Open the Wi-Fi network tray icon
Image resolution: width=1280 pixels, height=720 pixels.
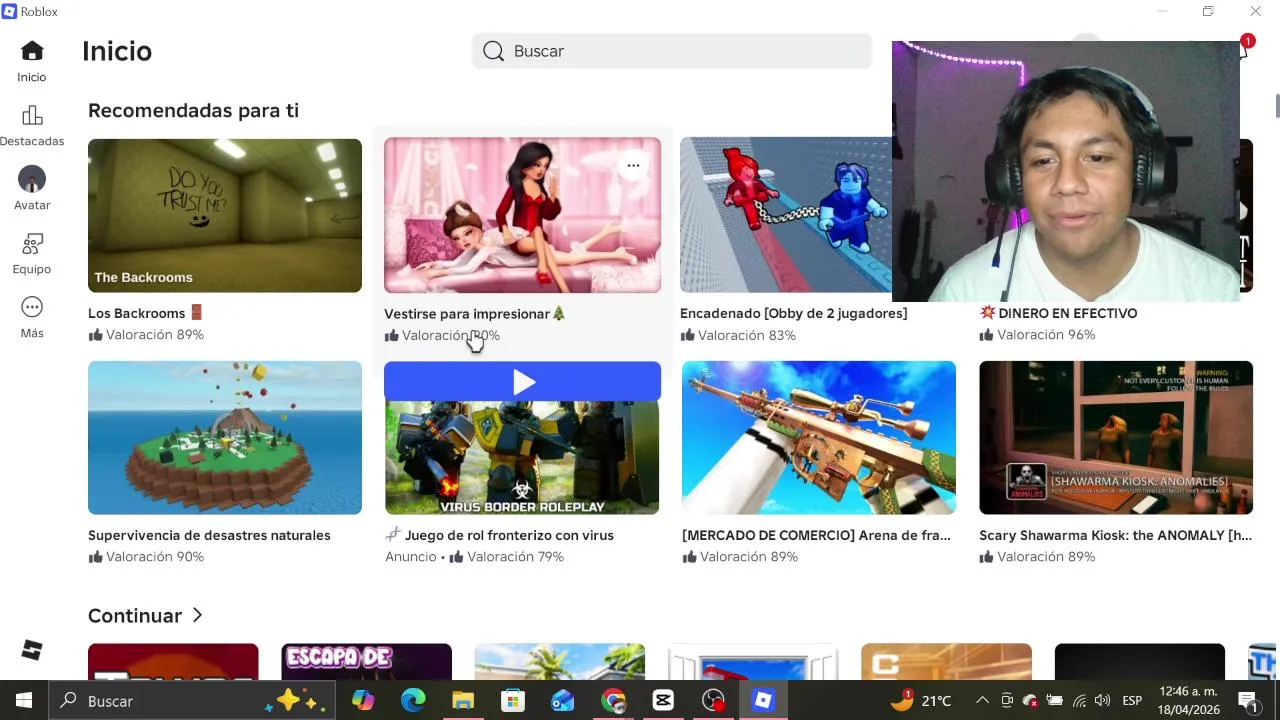[1079, 701]
